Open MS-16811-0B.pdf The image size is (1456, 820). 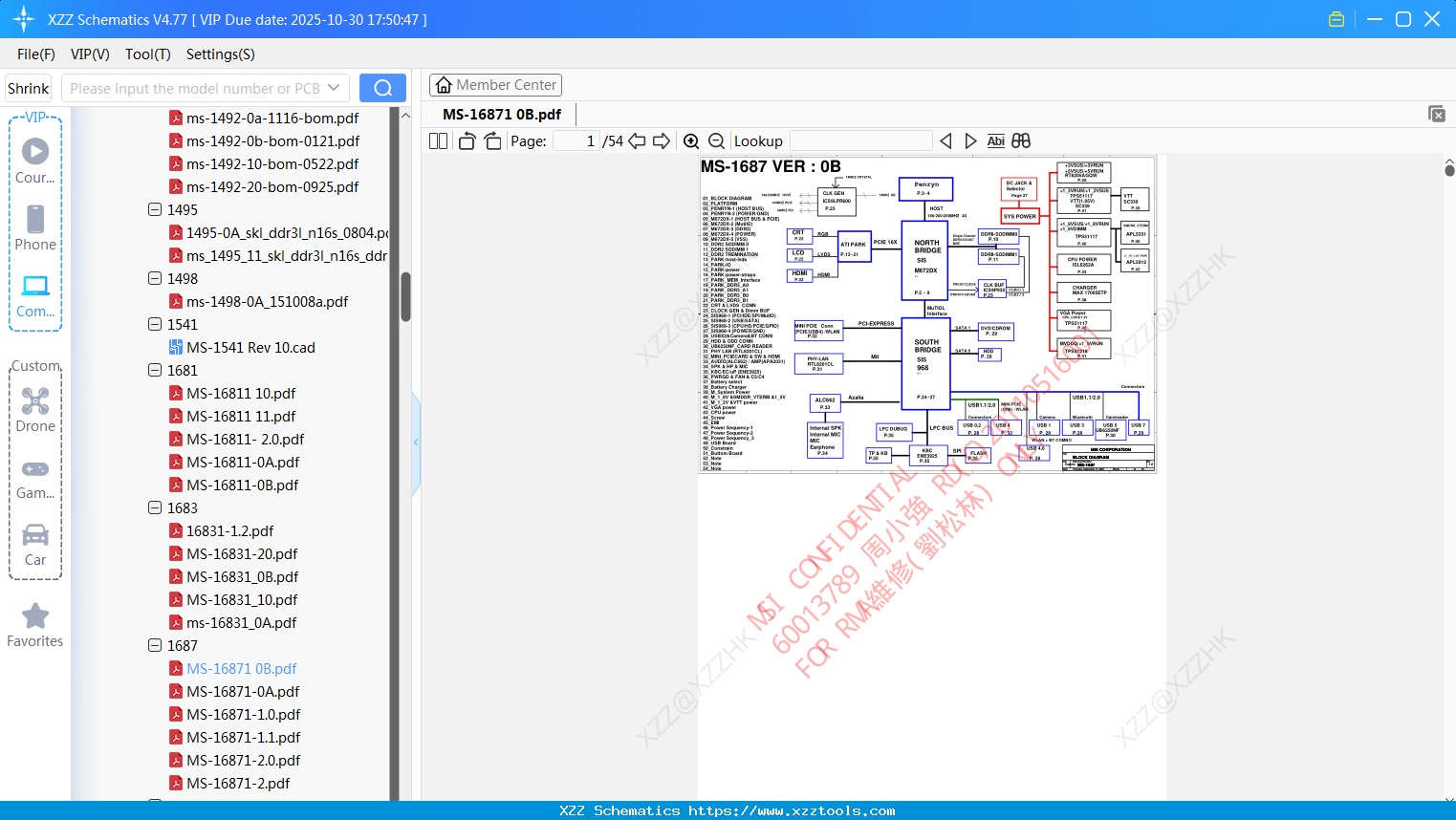coord(243,485)
